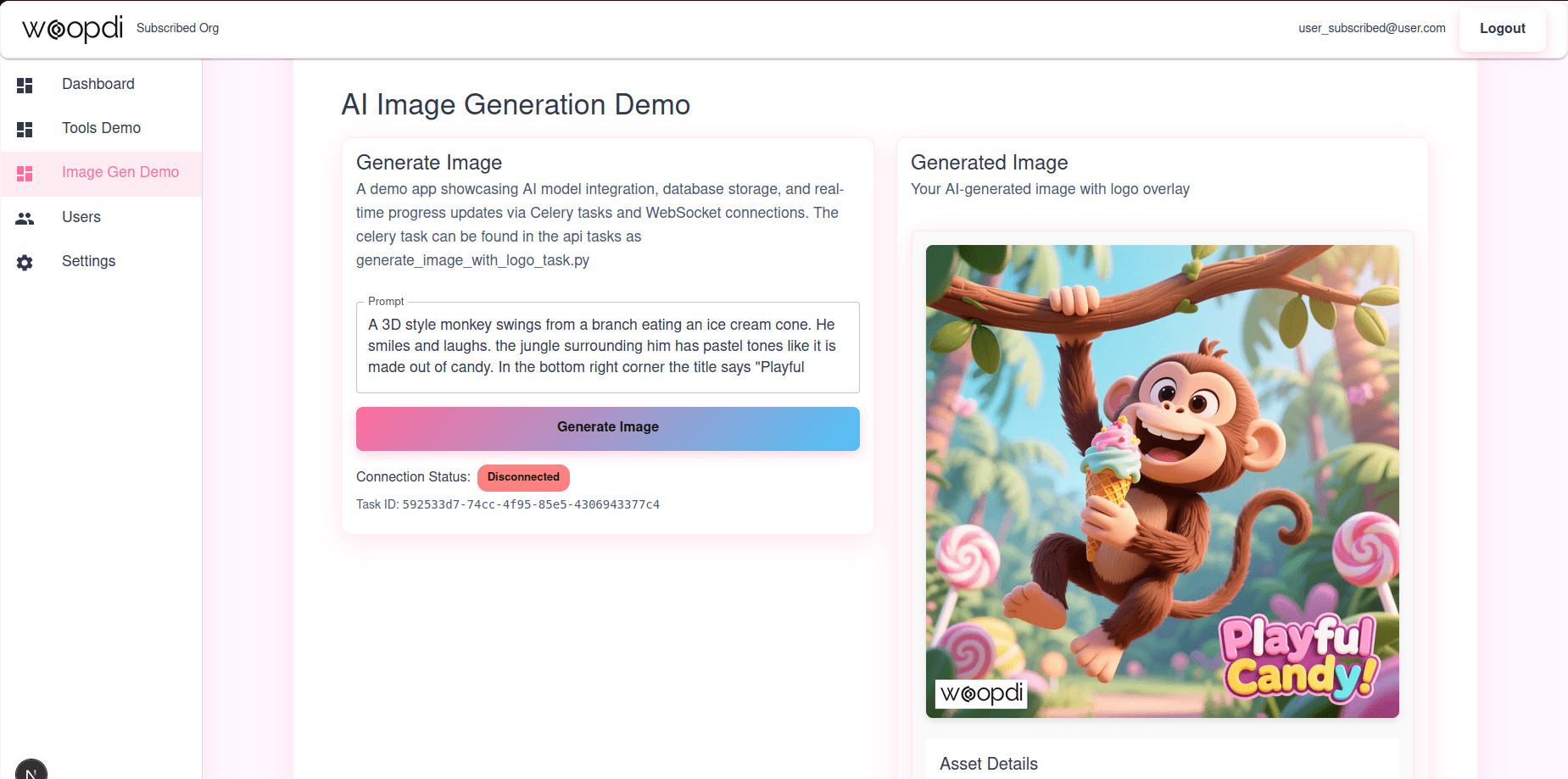Navigate to Settings via its sidebar label
Image resolution: width=1568 pixels, height=779 pixels.
pos(88,261)
